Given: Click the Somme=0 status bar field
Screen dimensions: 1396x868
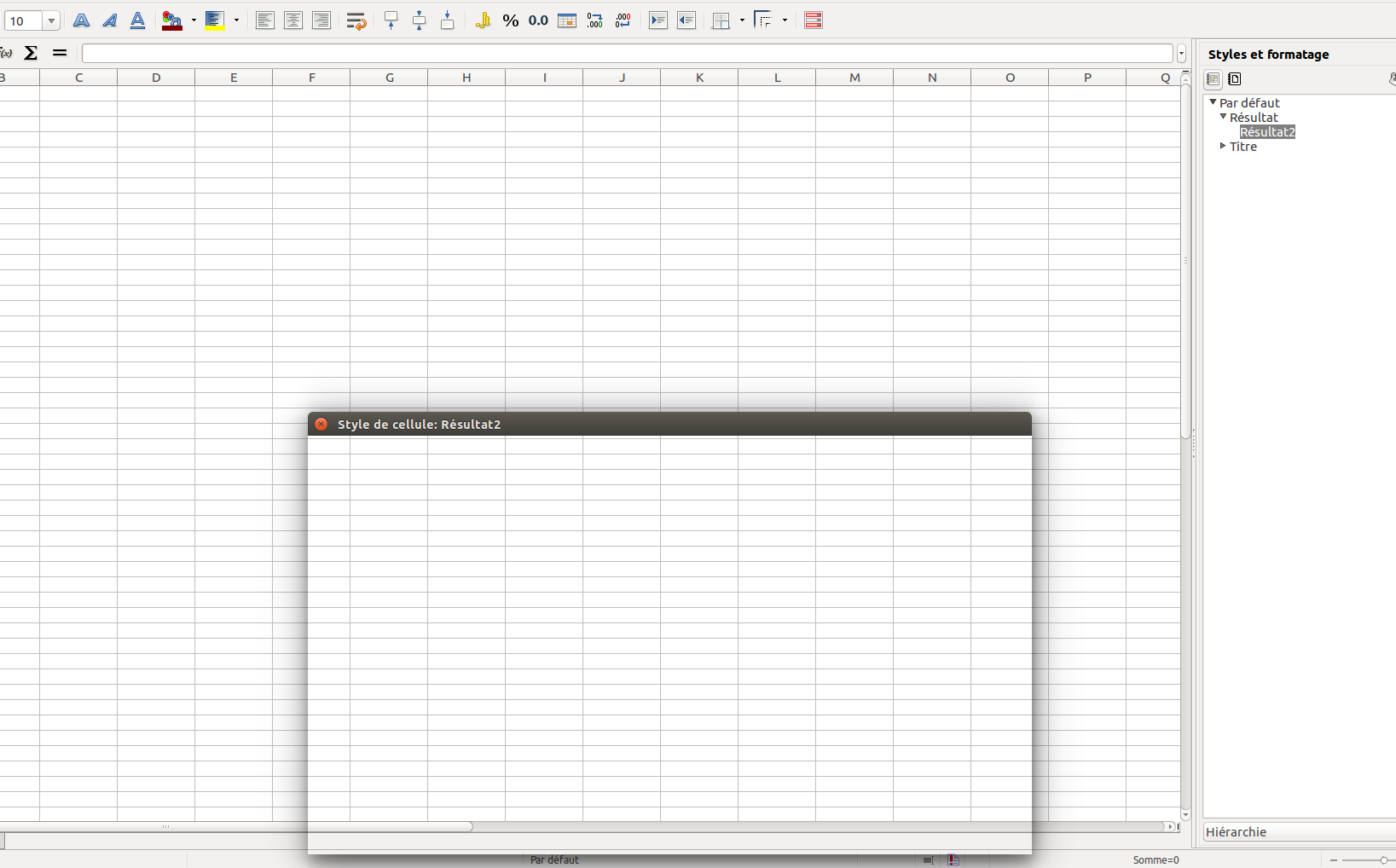Looking at the screenshot, I should tap(1156, 860).
